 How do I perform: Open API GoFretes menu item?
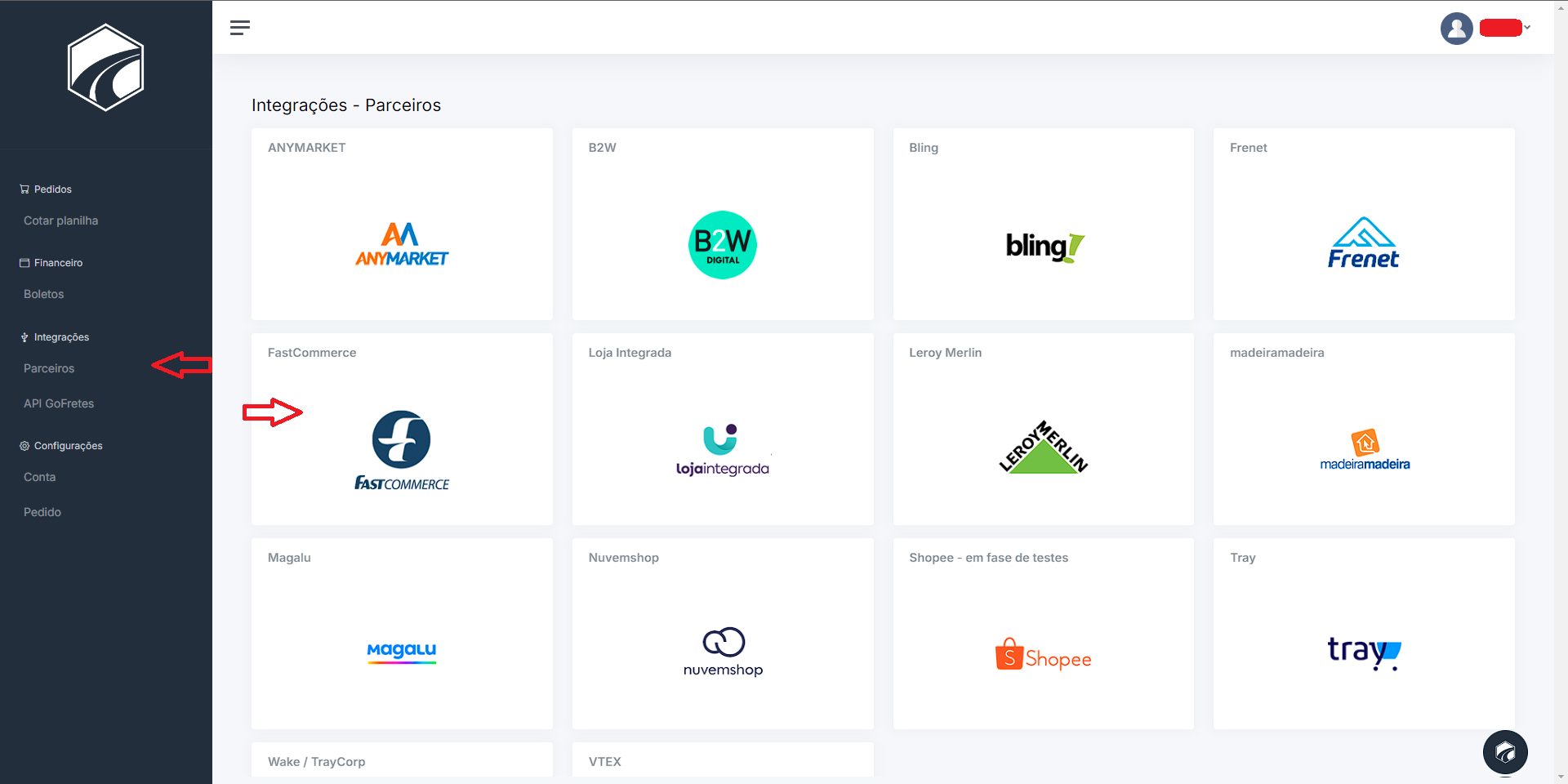point(59,404)
